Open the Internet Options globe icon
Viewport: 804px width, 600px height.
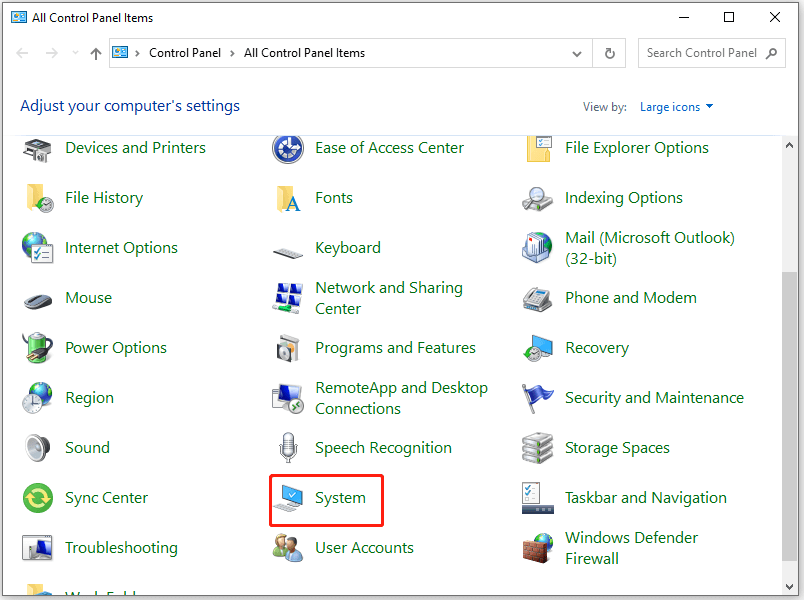37,248
